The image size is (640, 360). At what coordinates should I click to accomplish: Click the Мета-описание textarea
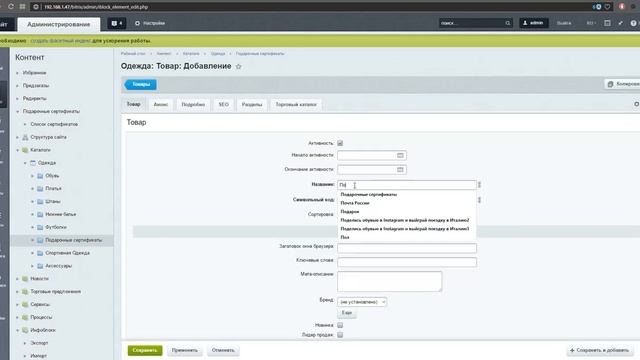[x=389, y=281]
